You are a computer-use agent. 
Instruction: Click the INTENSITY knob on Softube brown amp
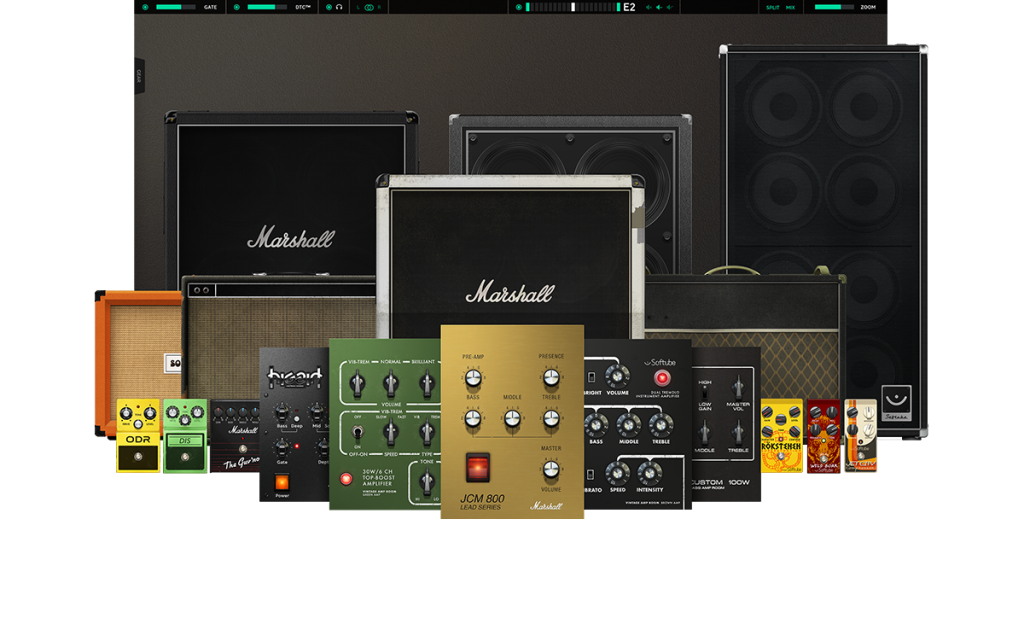coord(649,473)
